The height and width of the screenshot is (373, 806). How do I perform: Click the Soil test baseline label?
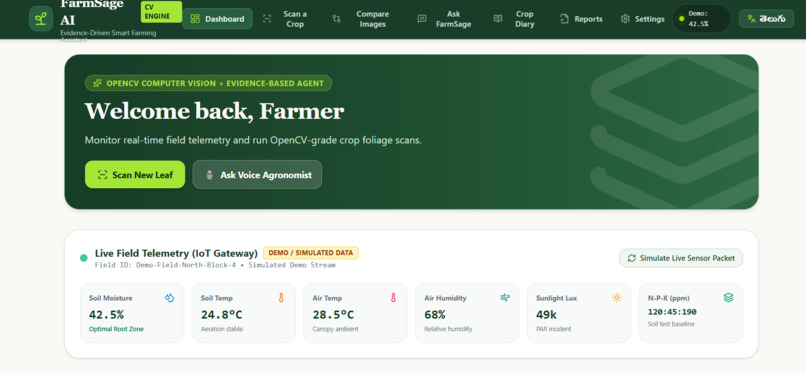(x=671, y=324)
